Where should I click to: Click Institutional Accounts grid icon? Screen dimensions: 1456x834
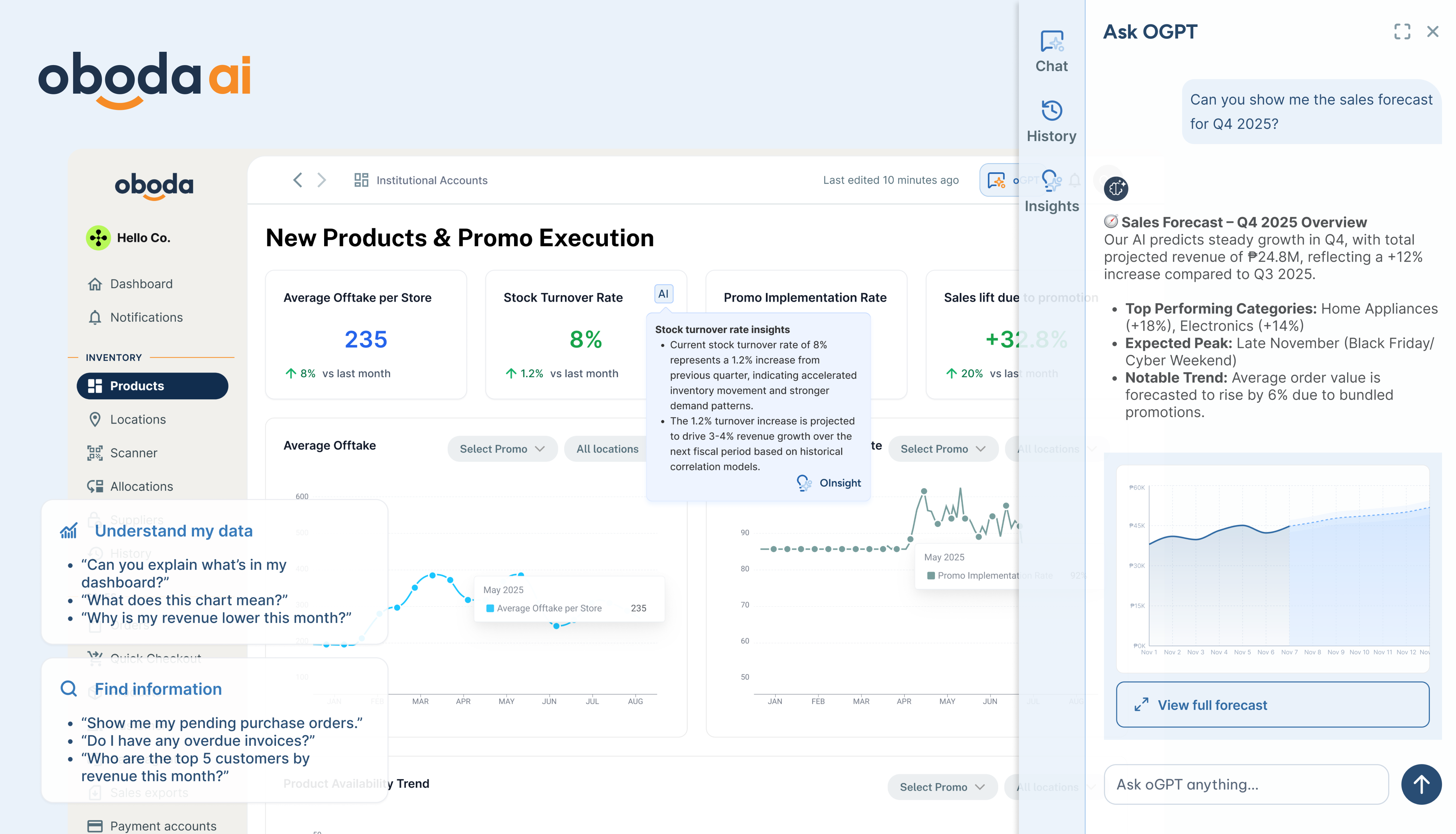pyautogui.click(x=361, y=180)
